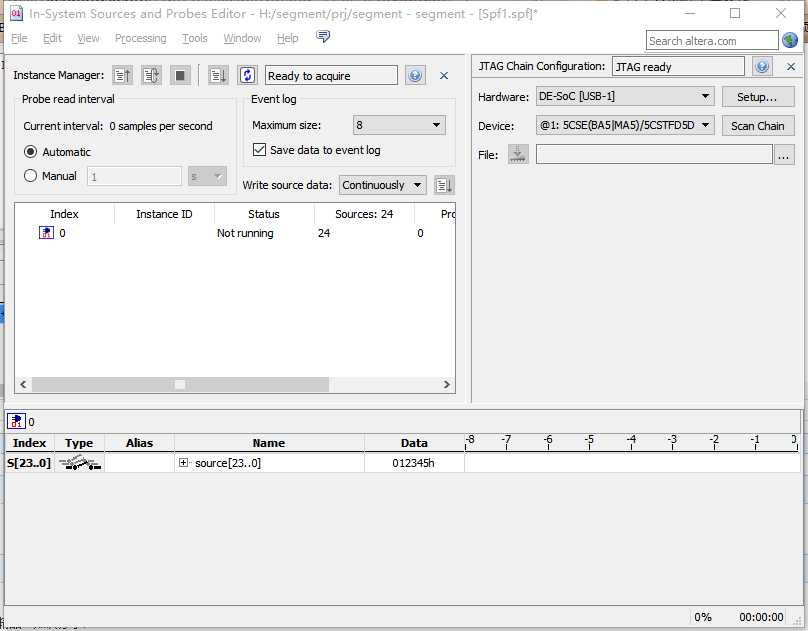This screenshot has width=808, height=631.
Task: Click the JTAG ready status field
Action: (678, 66)
